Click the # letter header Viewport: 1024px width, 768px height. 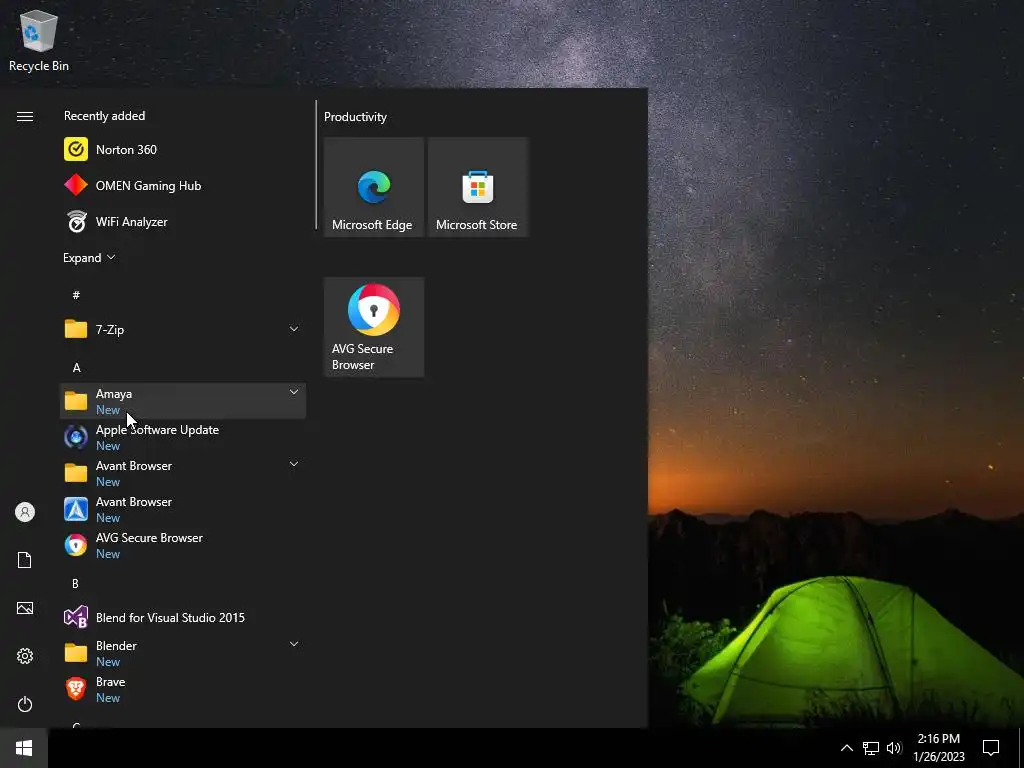[x=76, y=295]
